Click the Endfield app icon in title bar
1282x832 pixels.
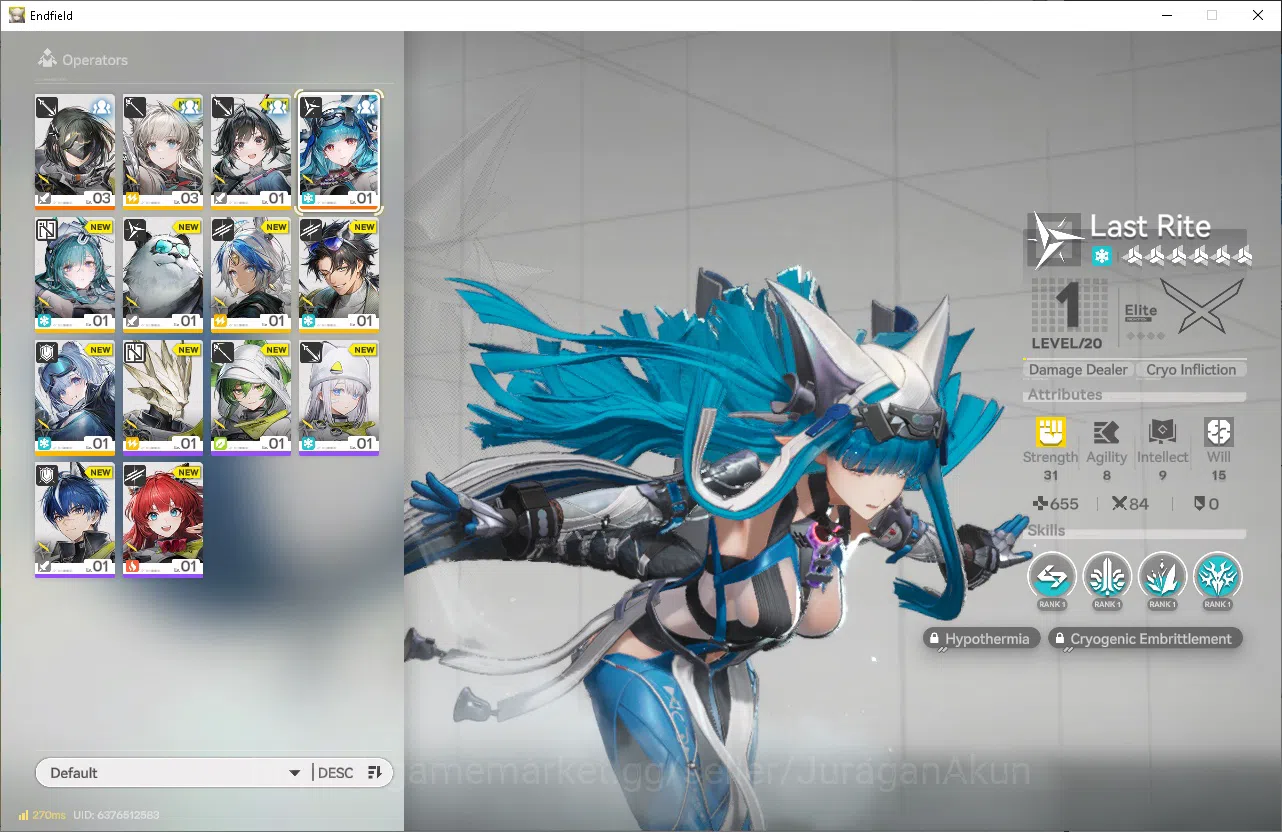pos(17,15)
